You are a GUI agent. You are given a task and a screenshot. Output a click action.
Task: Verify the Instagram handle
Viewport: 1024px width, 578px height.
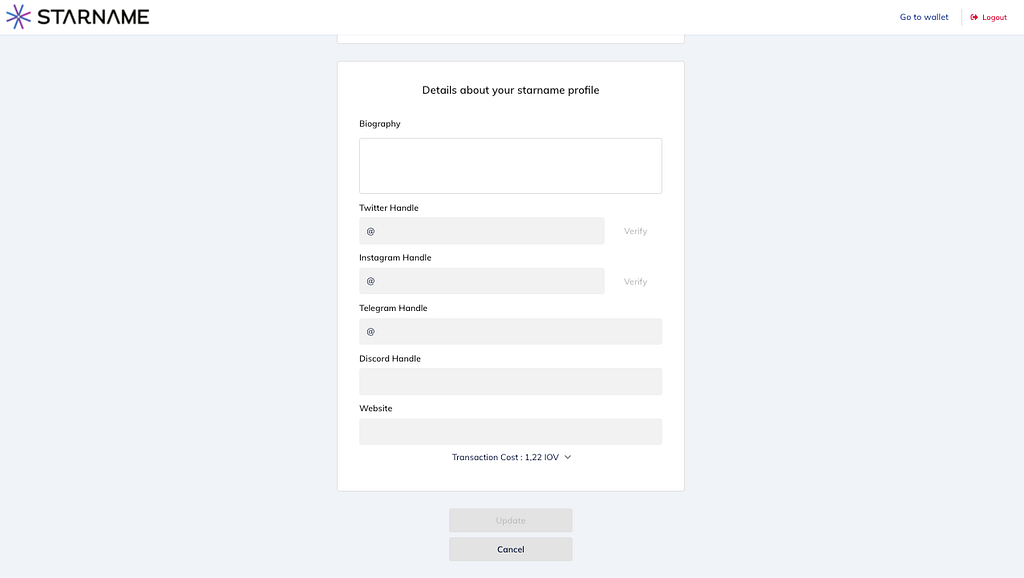pyautogui.click(x=635, y=281)
